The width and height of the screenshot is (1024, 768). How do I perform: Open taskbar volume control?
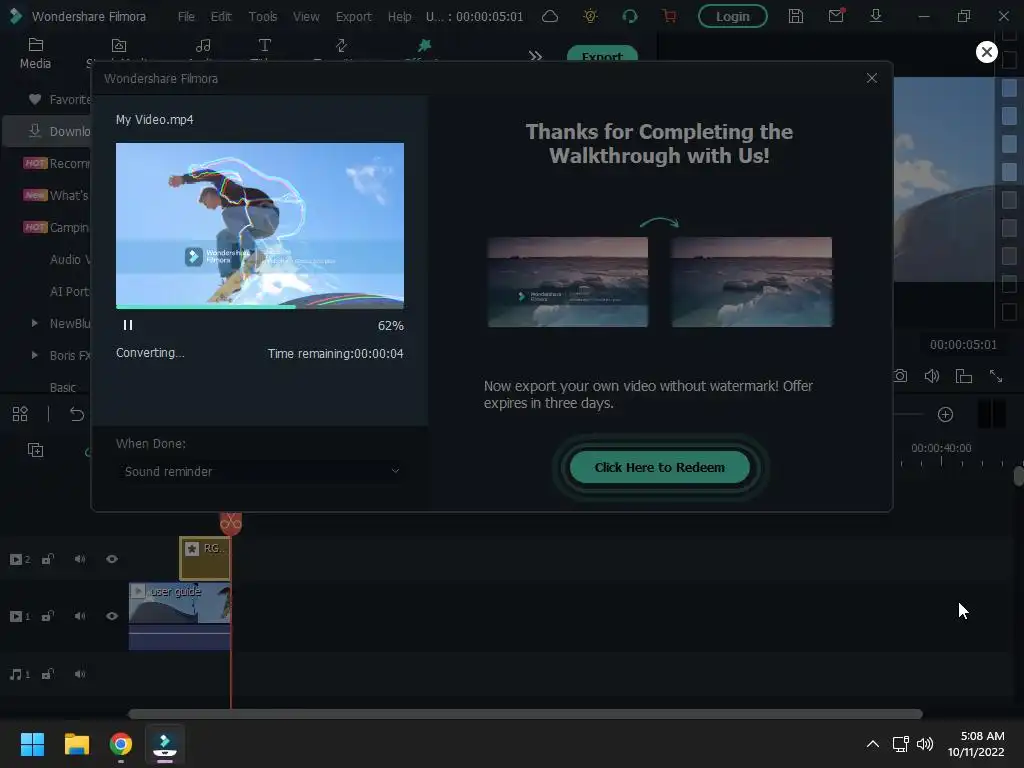pos(925,744)
